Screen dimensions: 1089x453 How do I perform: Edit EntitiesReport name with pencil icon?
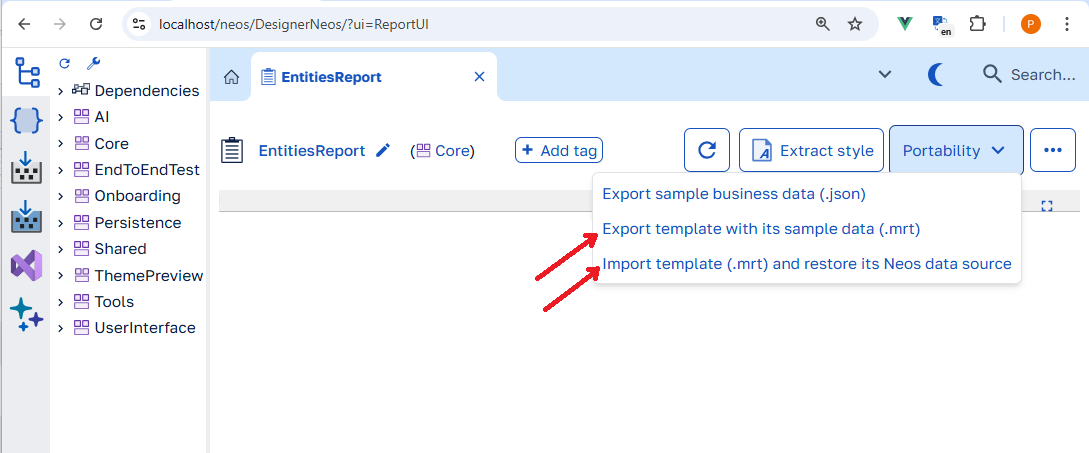pyautogui.click(x=383, y=150)
